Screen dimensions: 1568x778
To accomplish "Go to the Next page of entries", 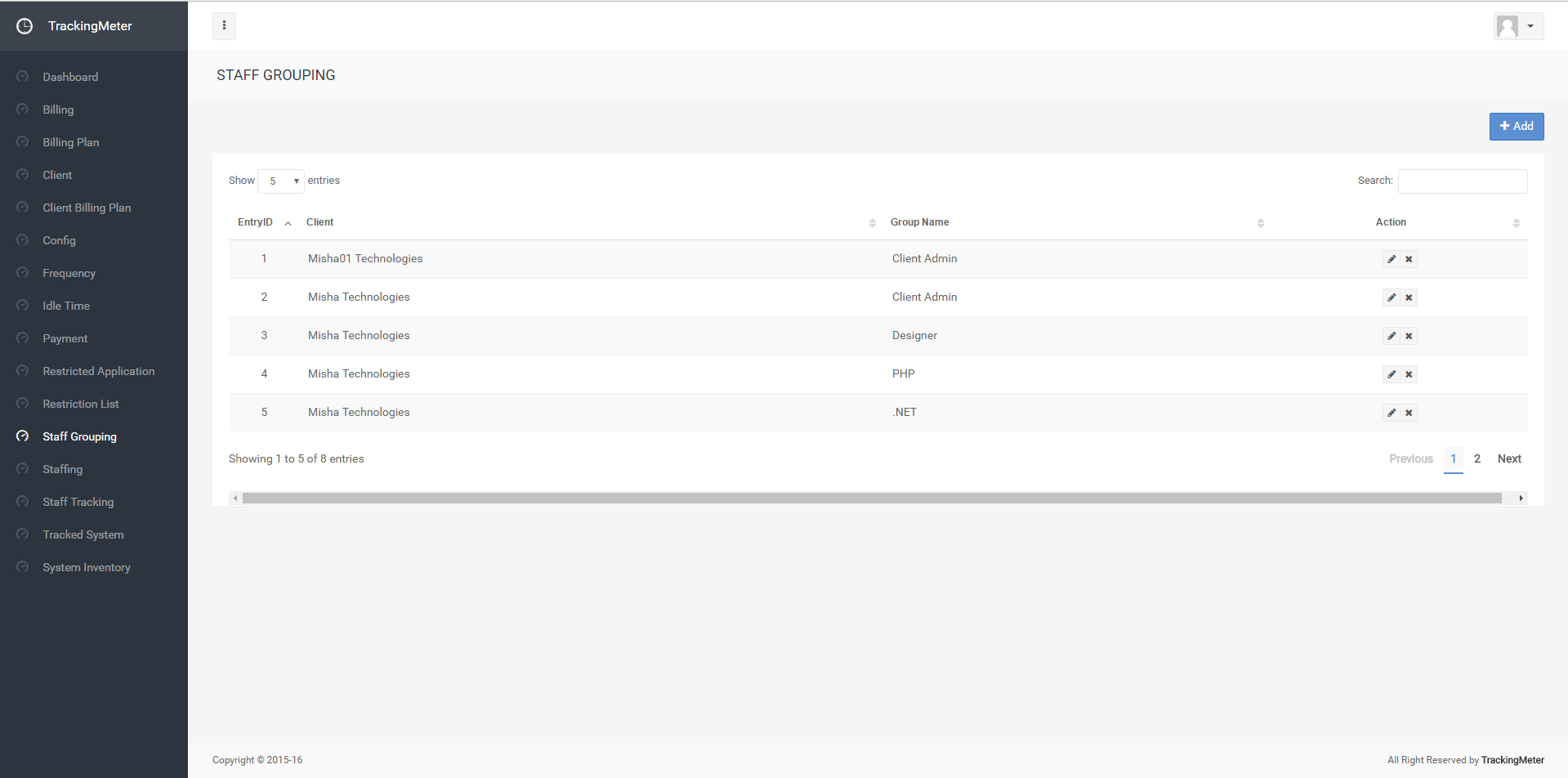I will [1508, 459].
